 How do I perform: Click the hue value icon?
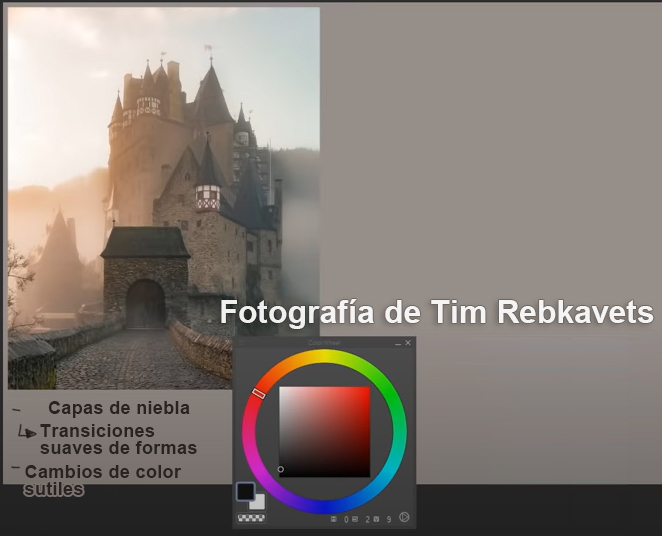tap(334, 519)
